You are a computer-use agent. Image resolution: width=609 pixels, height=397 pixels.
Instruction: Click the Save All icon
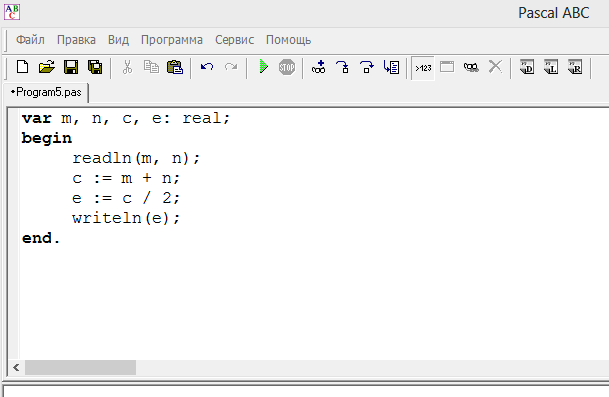tap(95, 67)
